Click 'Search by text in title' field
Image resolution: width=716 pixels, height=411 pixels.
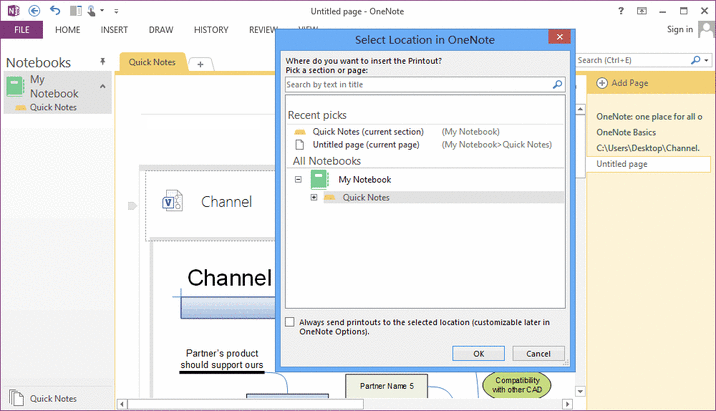coord(419,84)
